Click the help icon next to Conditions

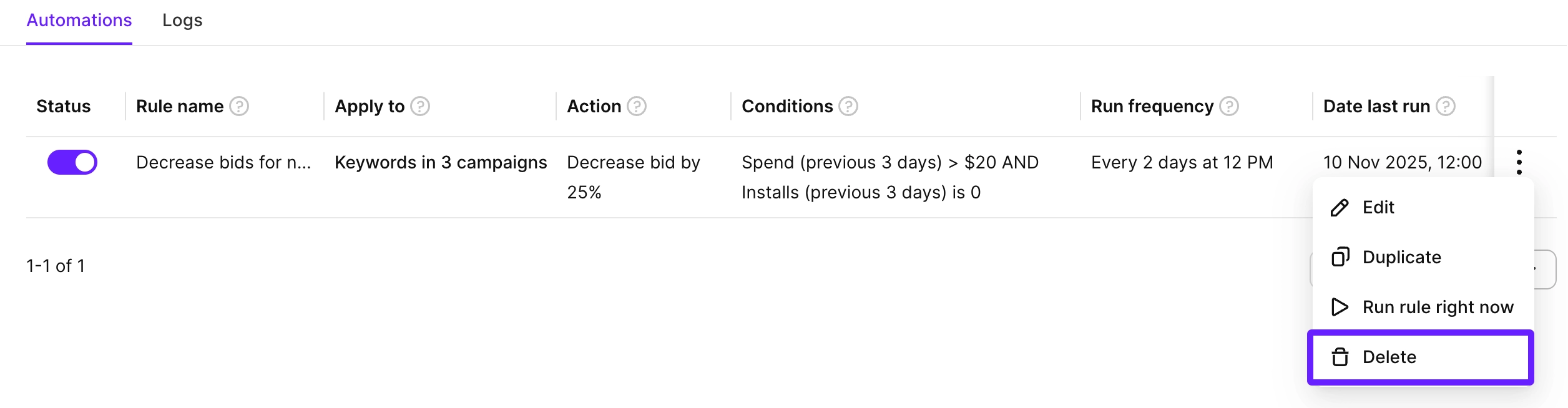pyautogui.click(x=848, y=107)
